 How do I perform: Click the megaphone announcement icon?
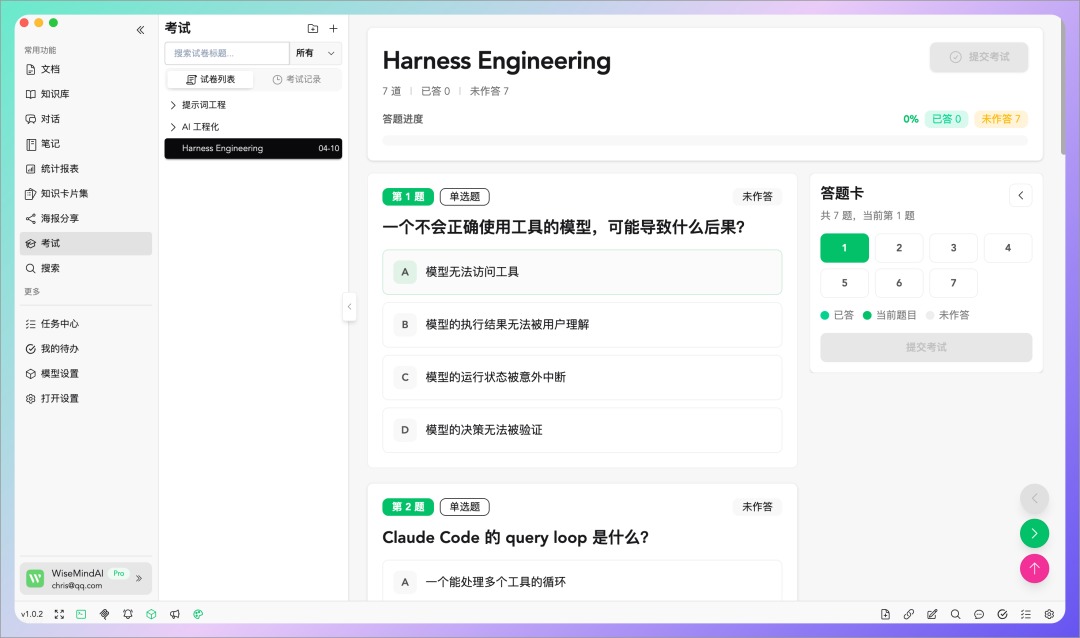point(175,615)
